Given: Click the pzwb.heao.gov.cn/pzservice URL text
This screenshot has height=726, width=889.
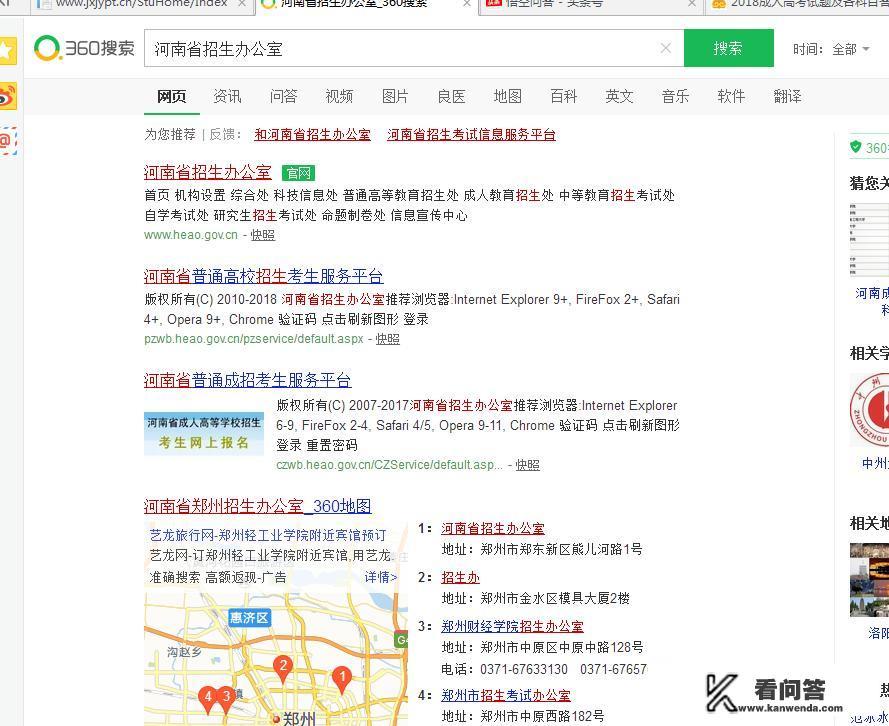Looking at the screenshot, I should [x=253, y=339].
